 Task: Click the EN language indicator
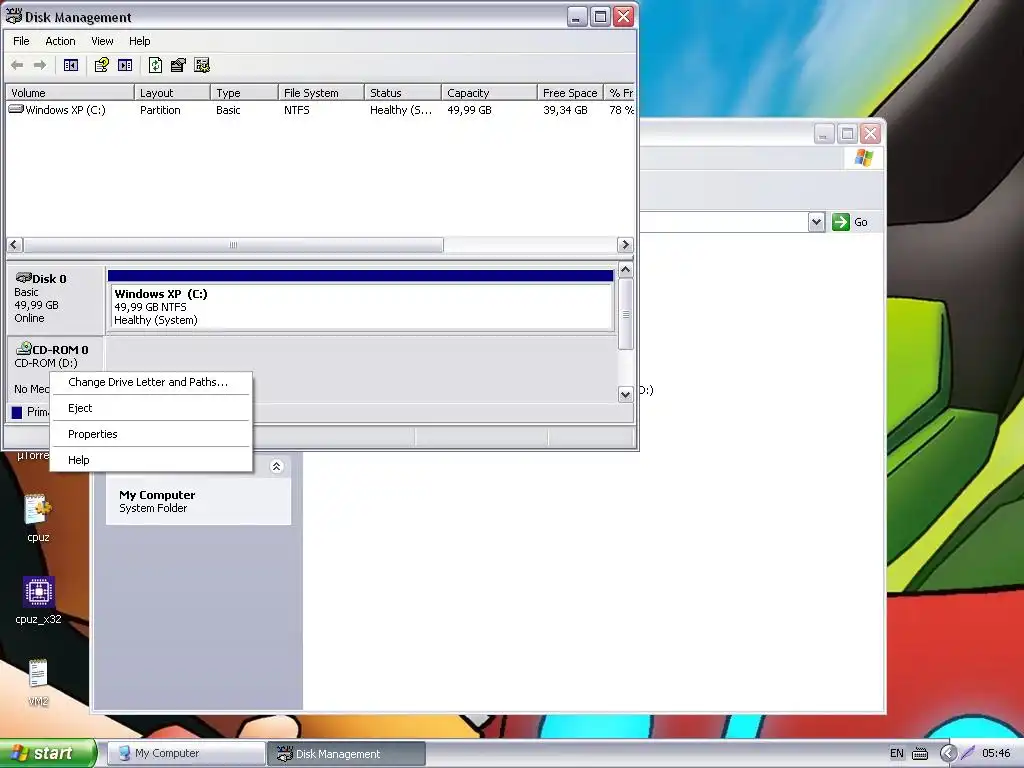(897, 754)
